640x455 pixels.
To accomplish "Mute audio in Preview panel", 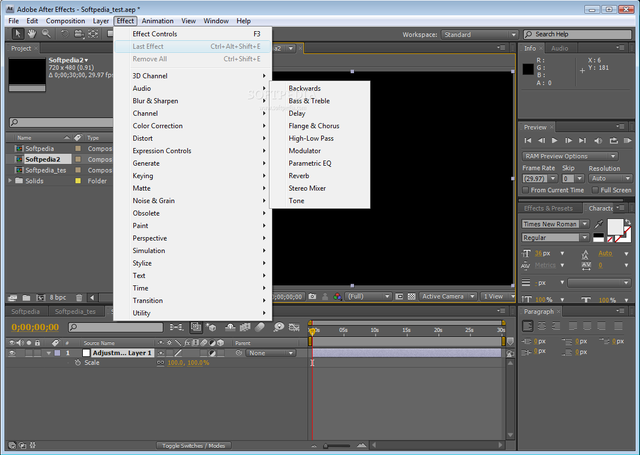I will tap(598, 140).
